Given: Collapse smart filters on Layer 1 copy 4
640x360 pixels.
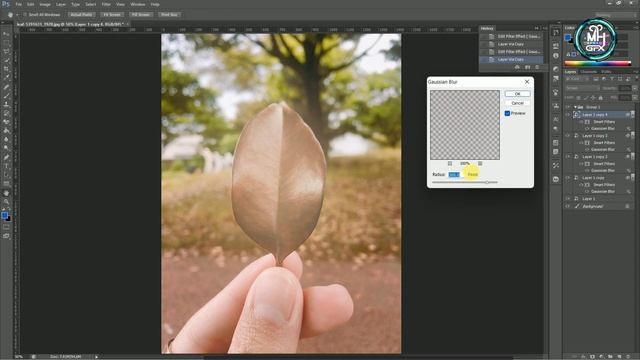Looking at the screenshot, I should click(x=632, y=115).
